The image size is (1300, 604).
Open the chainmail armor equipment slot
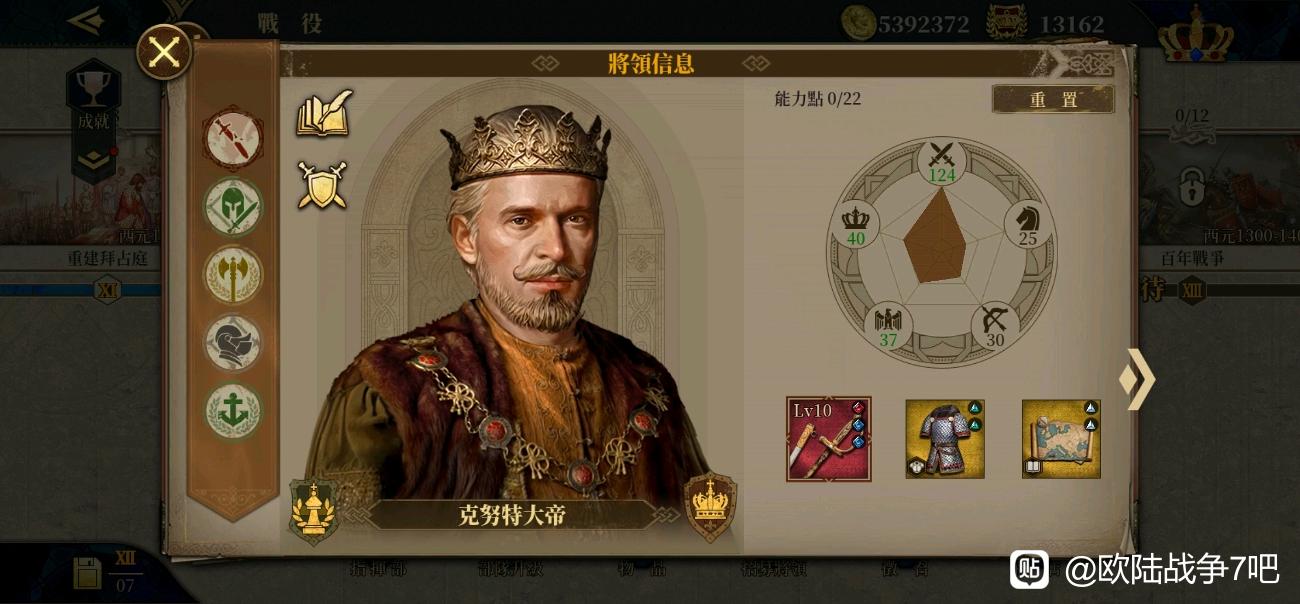[x=945, y=439]
